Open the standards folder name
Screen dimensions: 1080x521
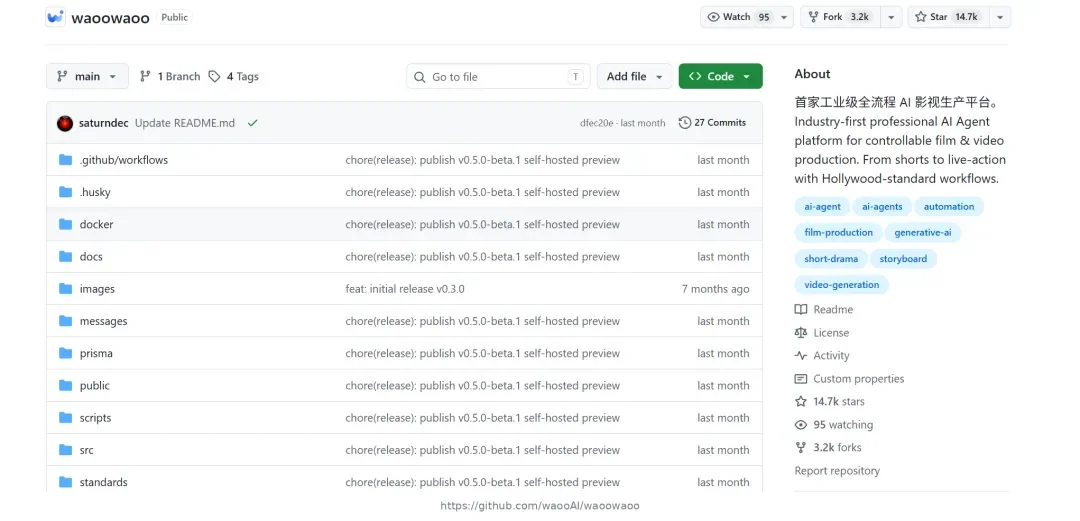point(103,482)
